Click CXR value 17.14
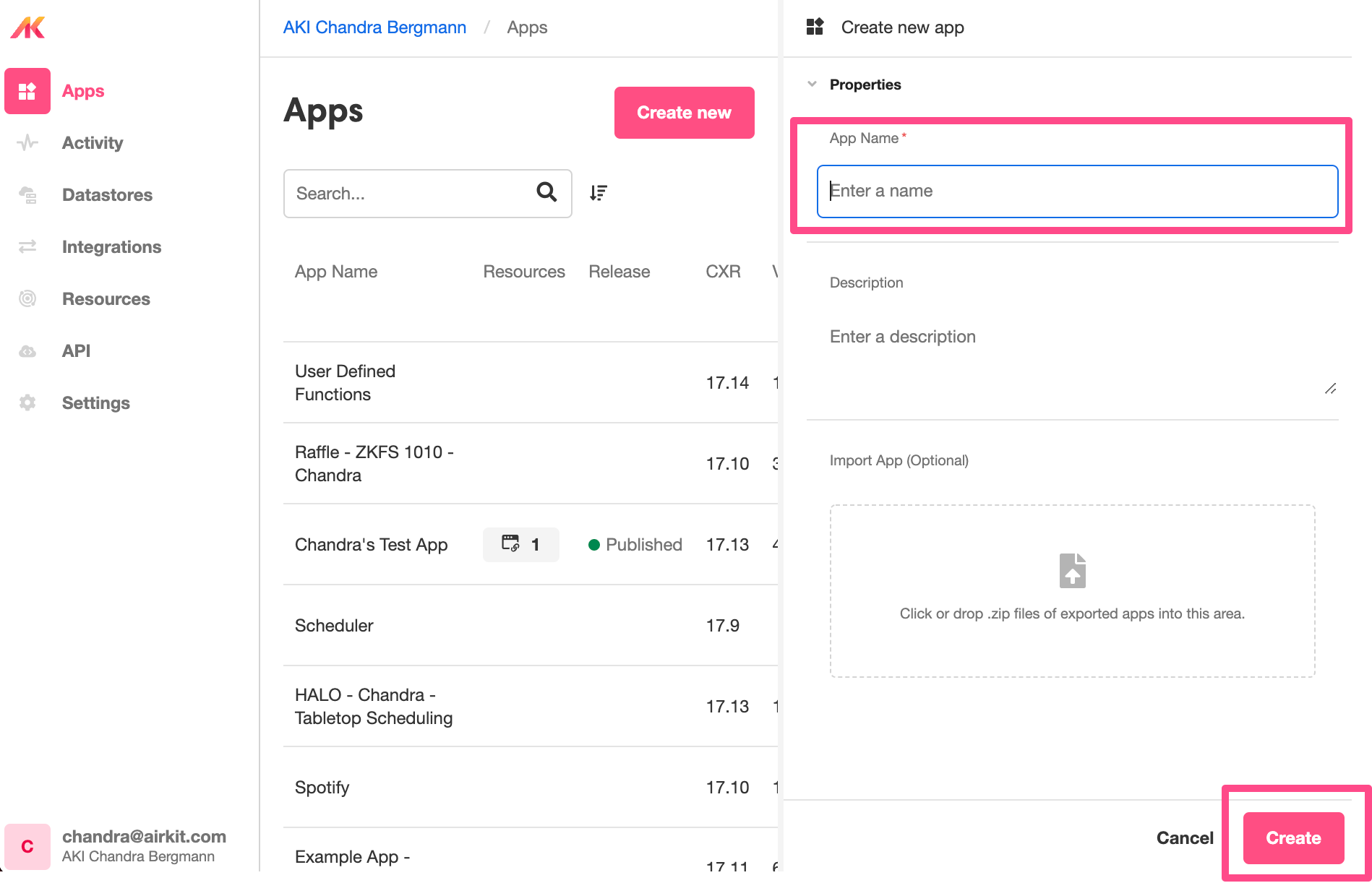Image resolution: width=1372 pixels, height=883 pixels. coord(727,383)
